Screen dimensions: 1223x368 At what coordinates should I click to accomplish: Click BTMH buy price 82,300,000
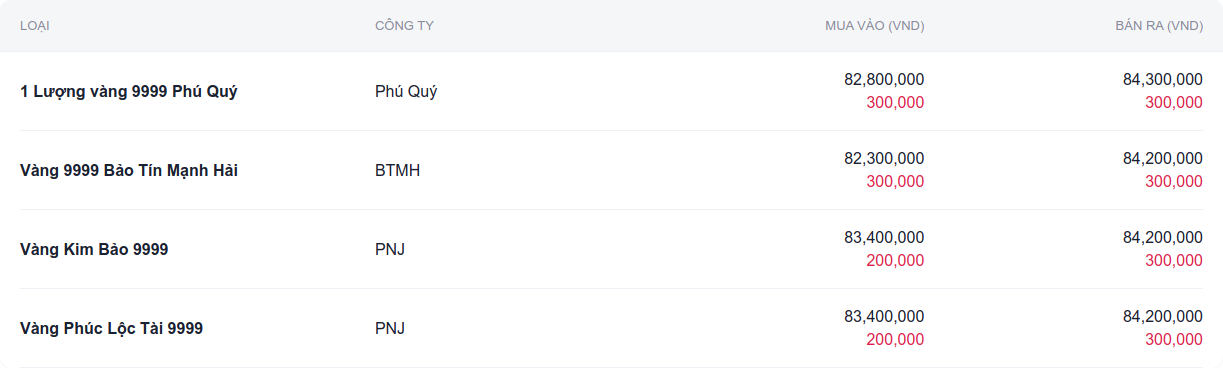click(884, 158)
